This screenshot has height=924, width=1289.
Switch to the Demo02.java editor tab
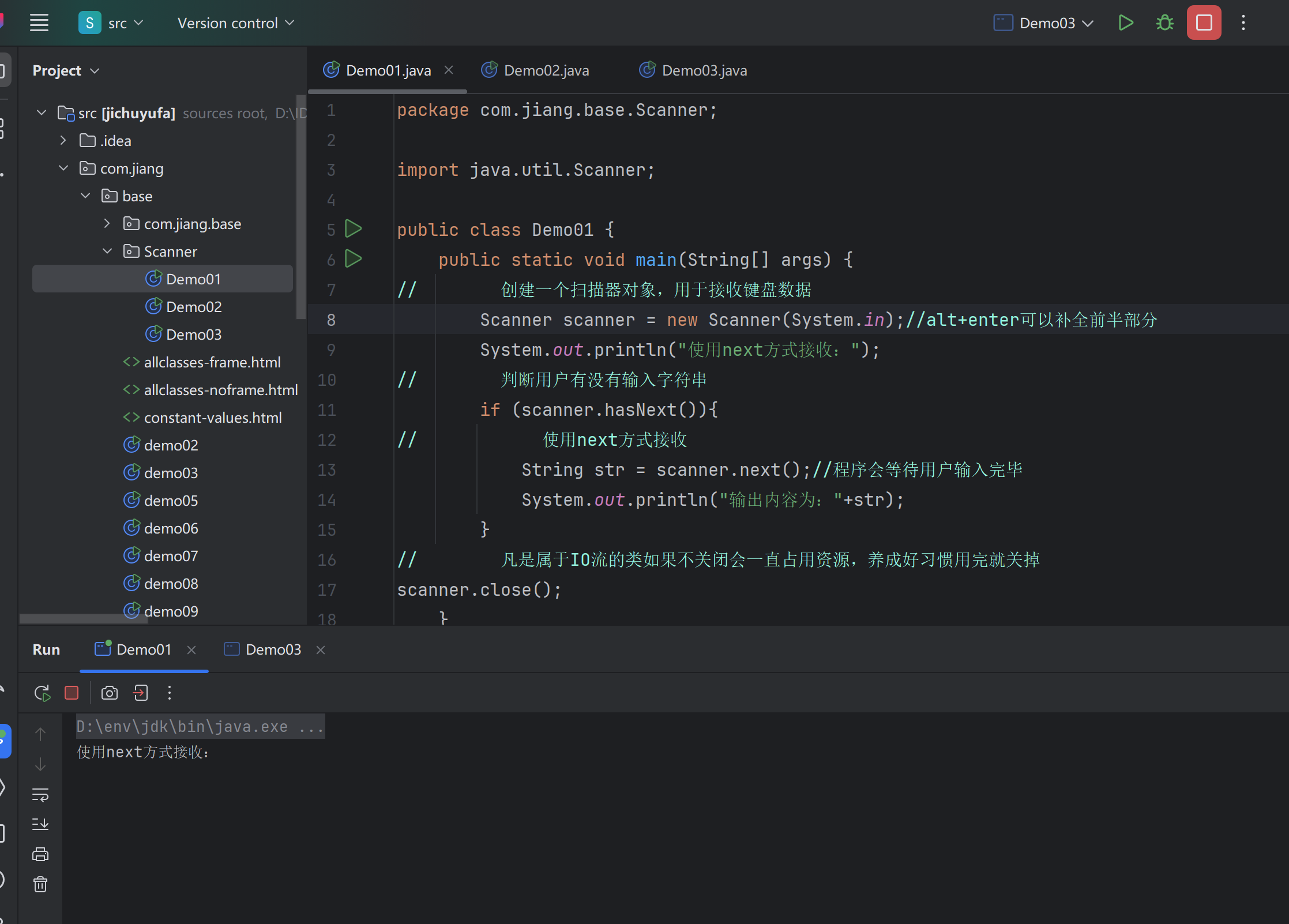tap(546, 70)
